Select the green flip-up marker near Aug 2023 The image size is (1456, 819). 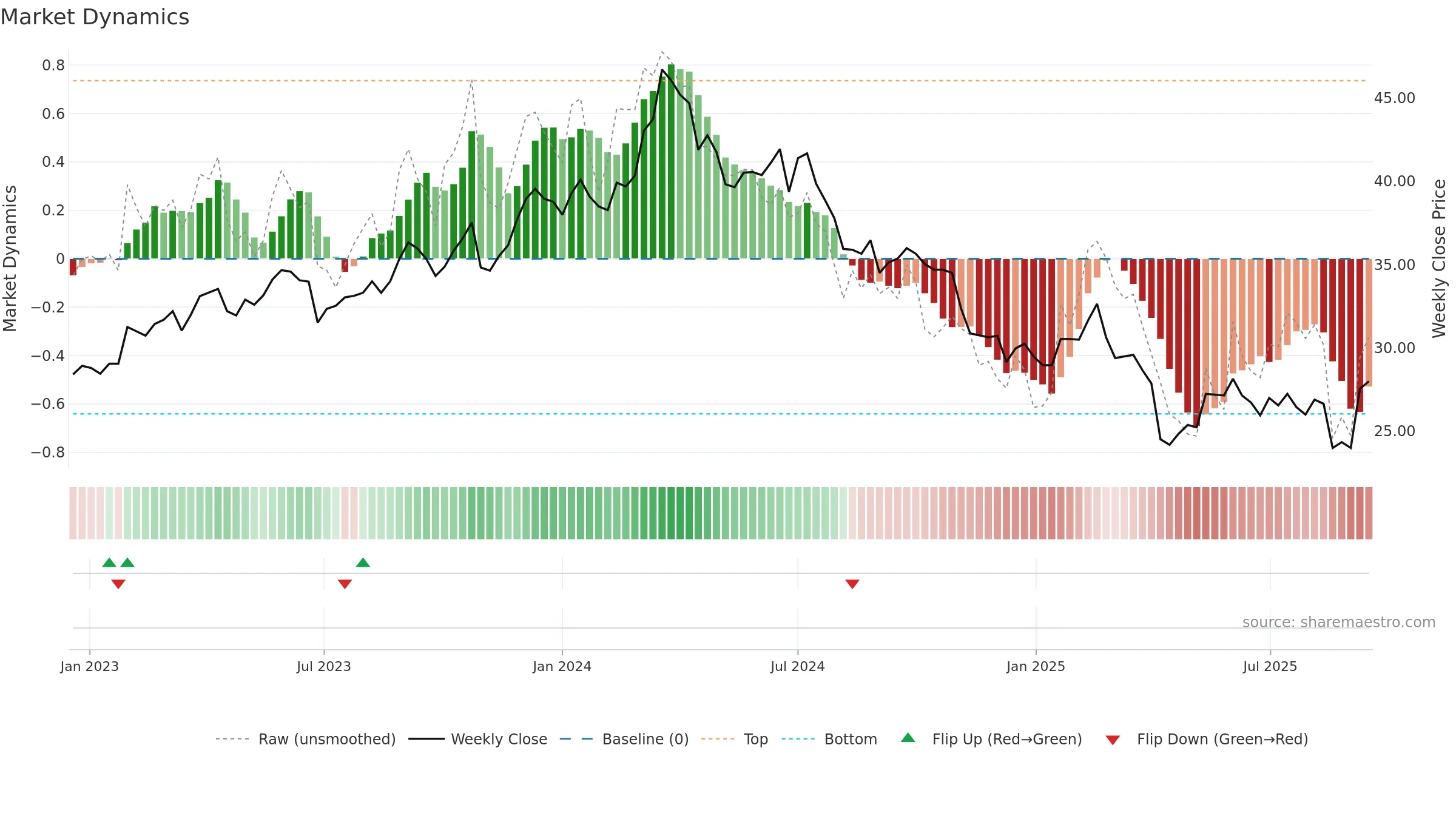[x=363, y=562]
